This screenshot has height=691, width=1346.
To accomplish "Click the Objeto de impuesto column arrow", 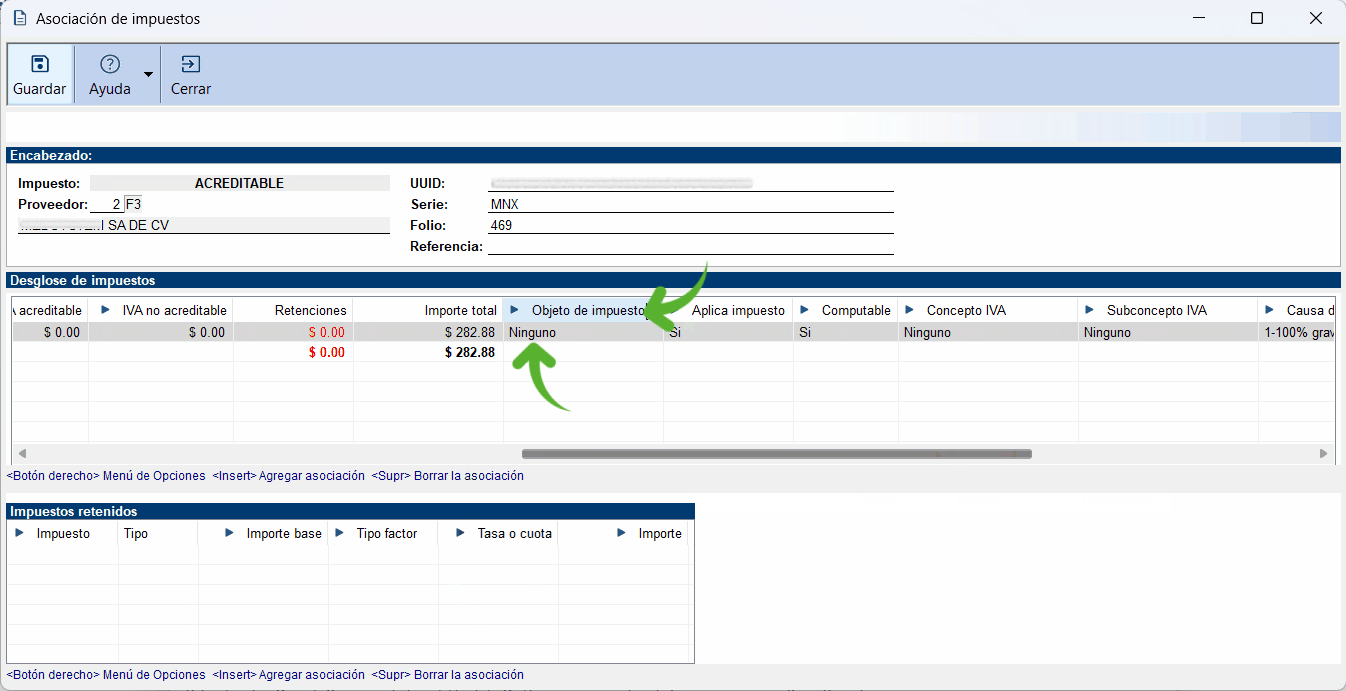I will (515, 310).
